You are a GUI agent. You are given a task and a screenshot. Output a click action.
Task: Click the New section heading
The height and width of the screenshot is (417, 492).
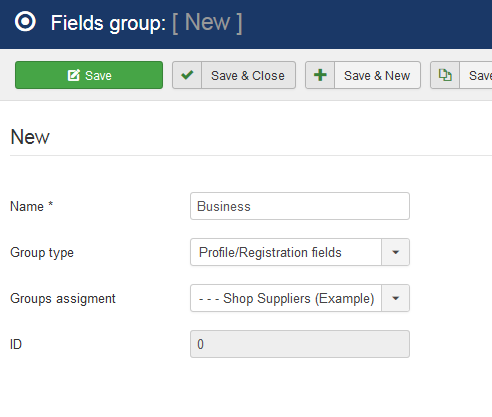(x=30, y=137)
